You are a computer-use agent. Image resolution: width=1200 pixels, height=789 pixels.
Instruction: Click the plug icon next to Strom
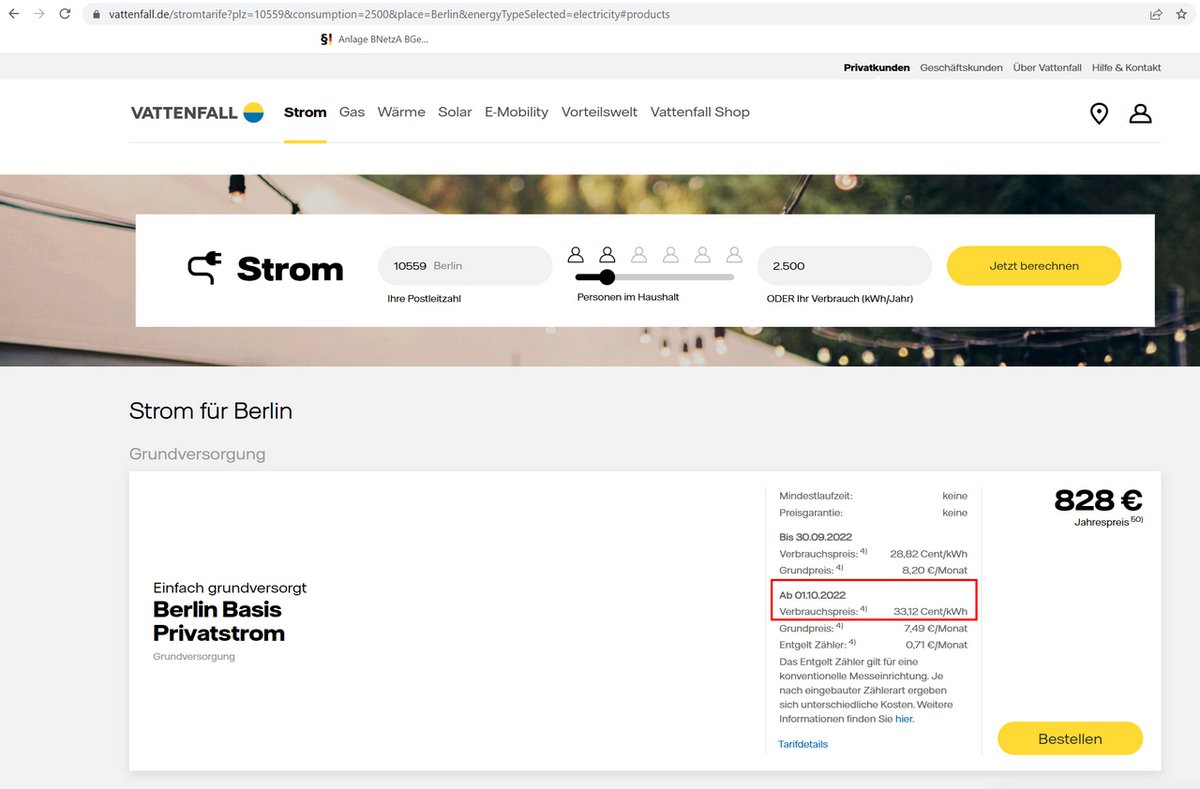coord(204,268)
